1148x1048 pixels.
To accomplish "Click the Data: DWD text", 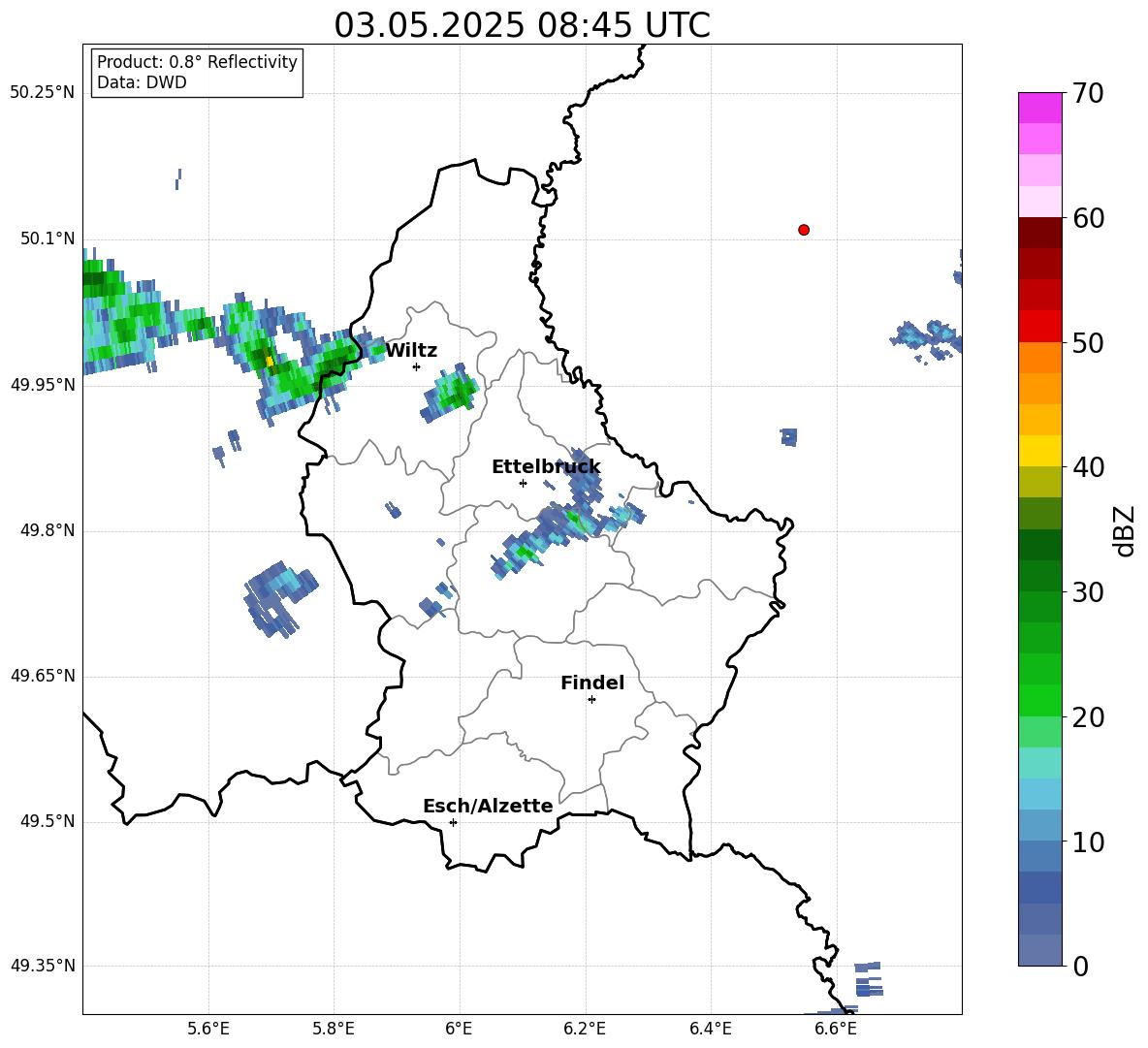I will [x=142, y=82].
